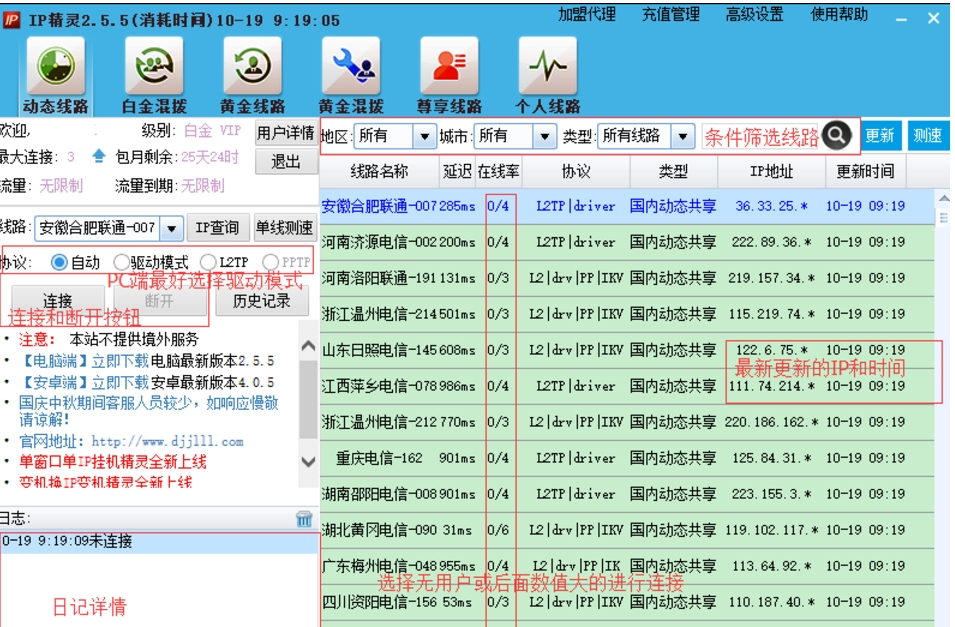Open the 黄金线路 icon

pyautogui.click(x=253, y=76)
